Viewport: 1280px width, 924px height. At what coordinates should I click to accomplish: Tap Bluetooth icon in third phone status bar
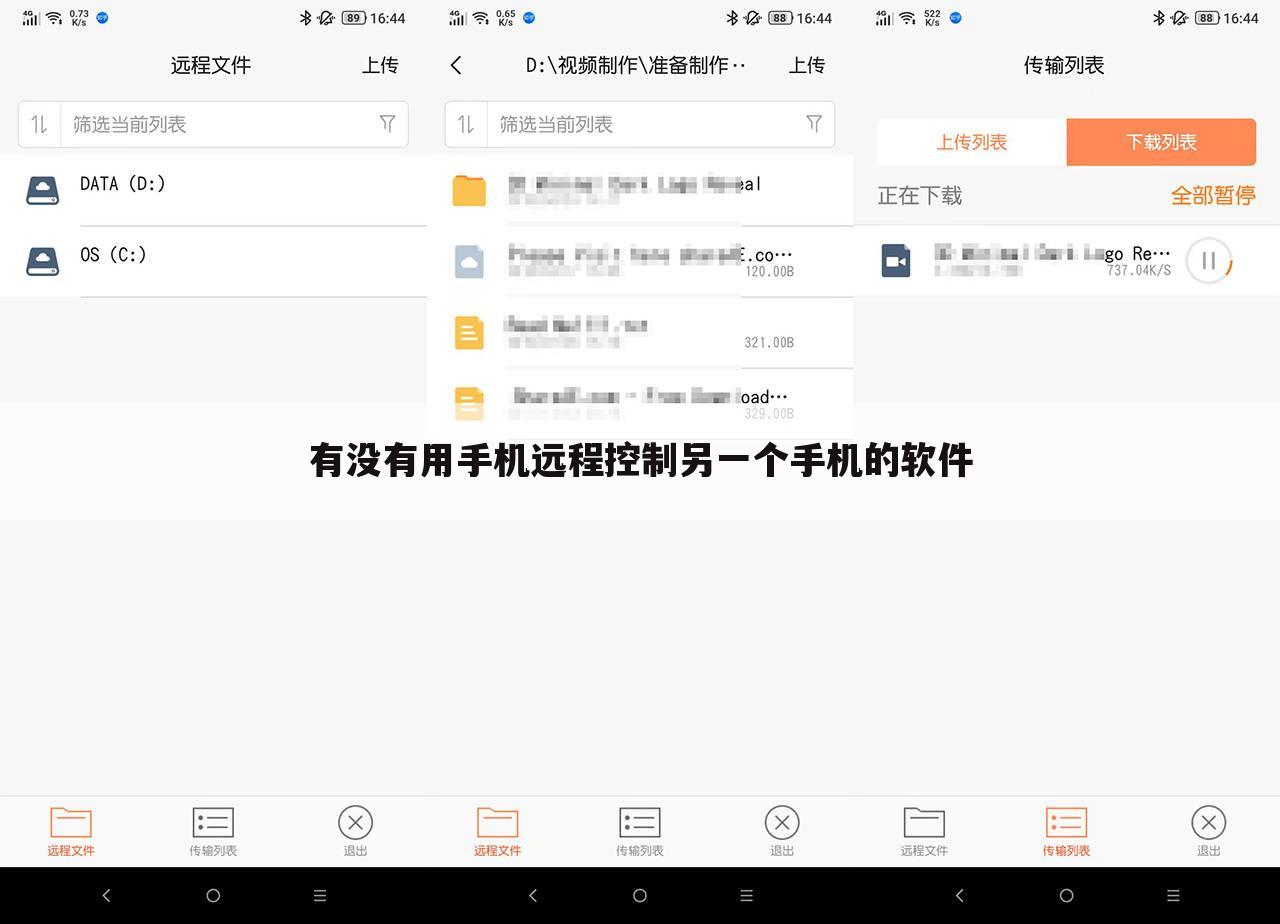[x=1159, y=18]
